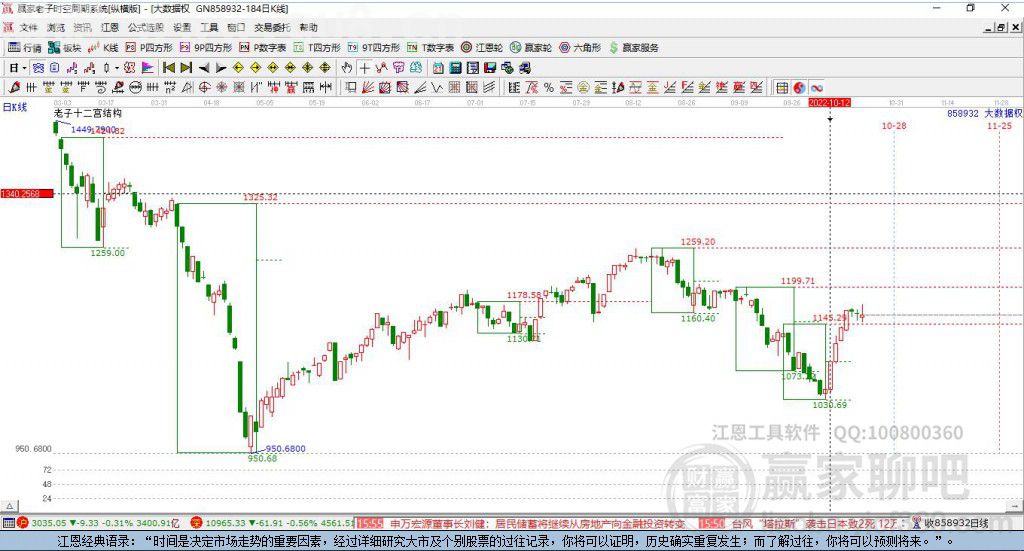Open the 帮助 help menu
The height and width of the screenshot is (551, 1024).
[308, 27]
